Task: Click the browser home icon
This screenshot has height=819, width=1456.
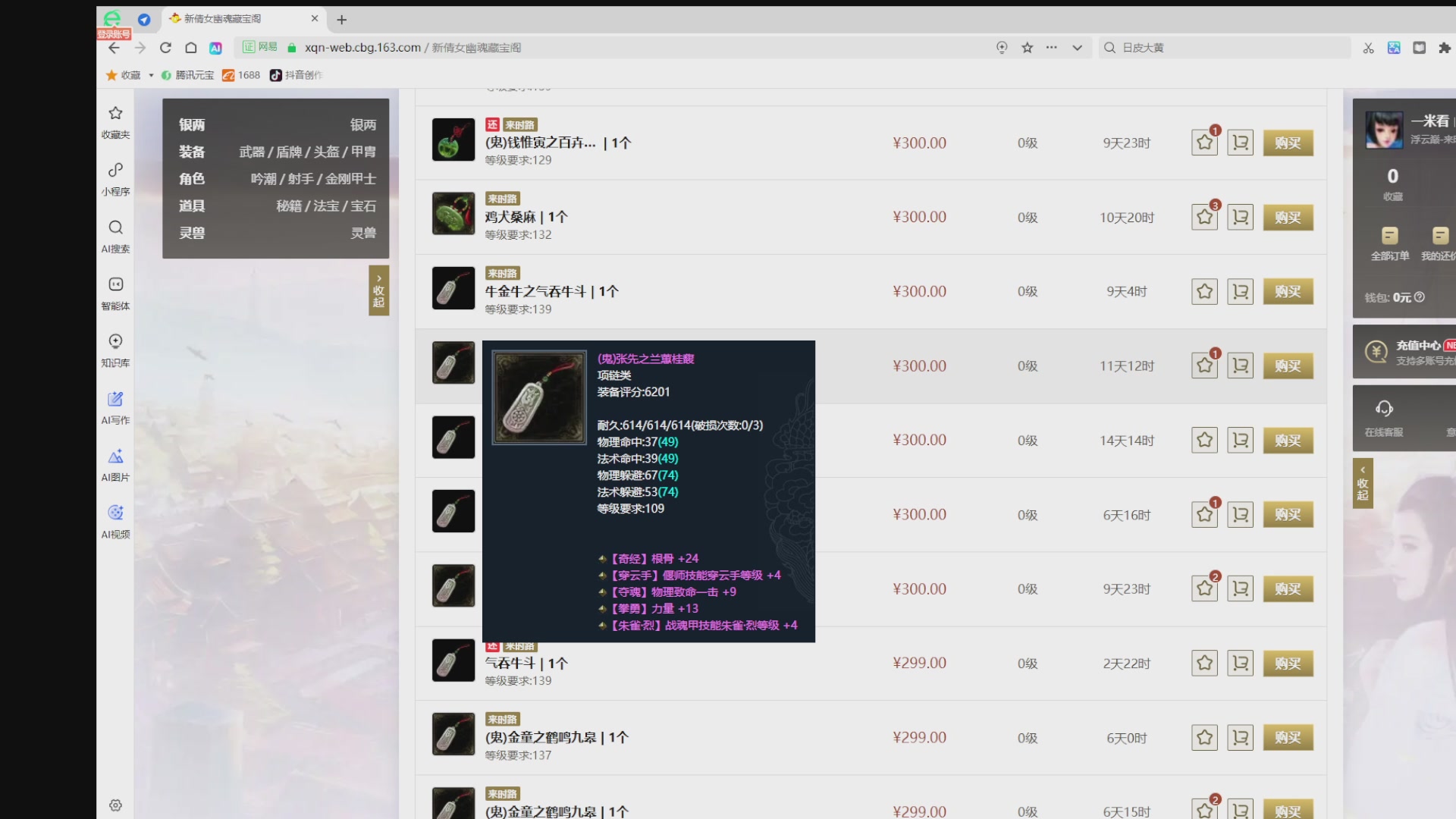Action: coord(191,48)
